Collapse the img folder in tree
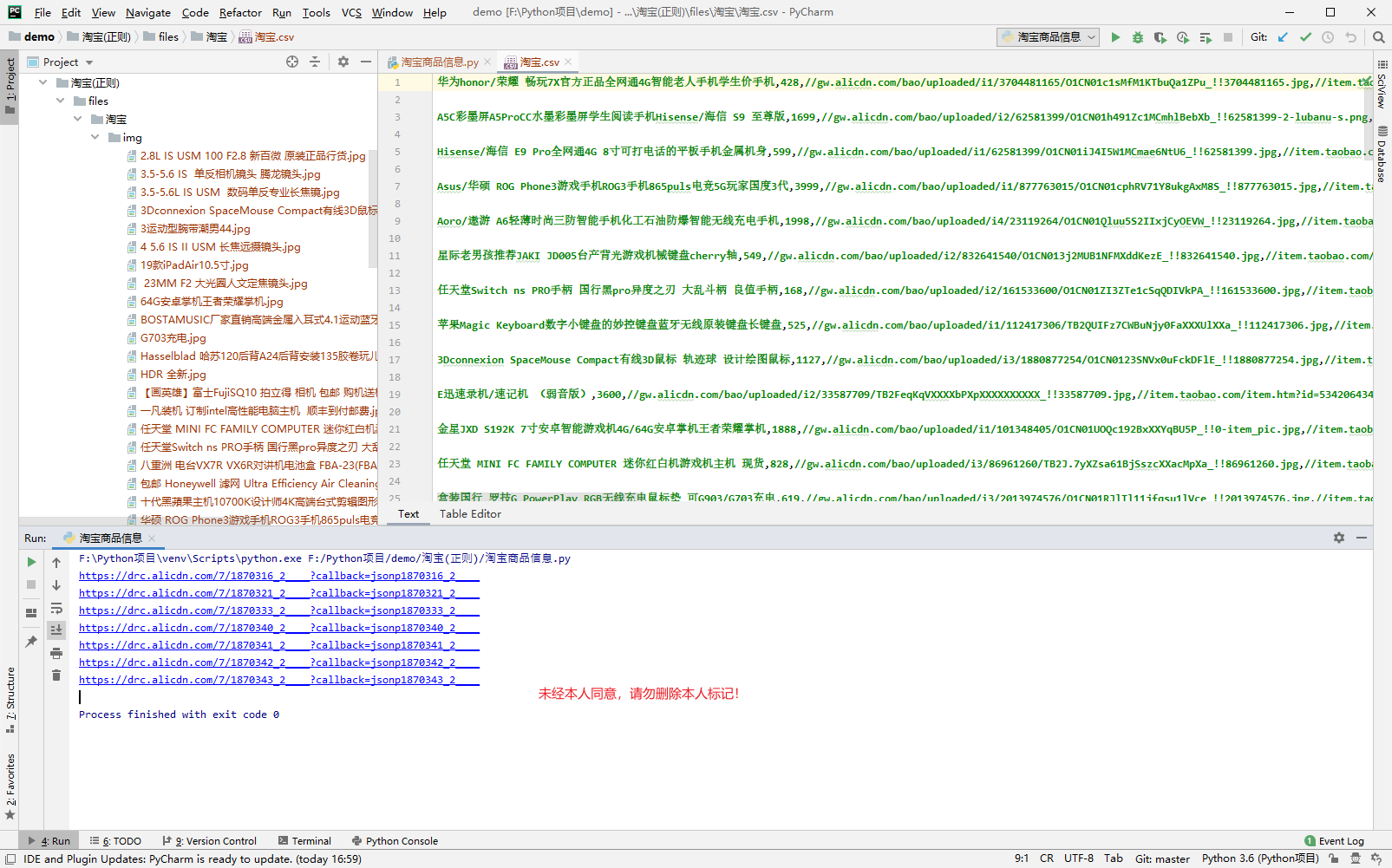1392x868 pixels. click(x=95, y=137)
